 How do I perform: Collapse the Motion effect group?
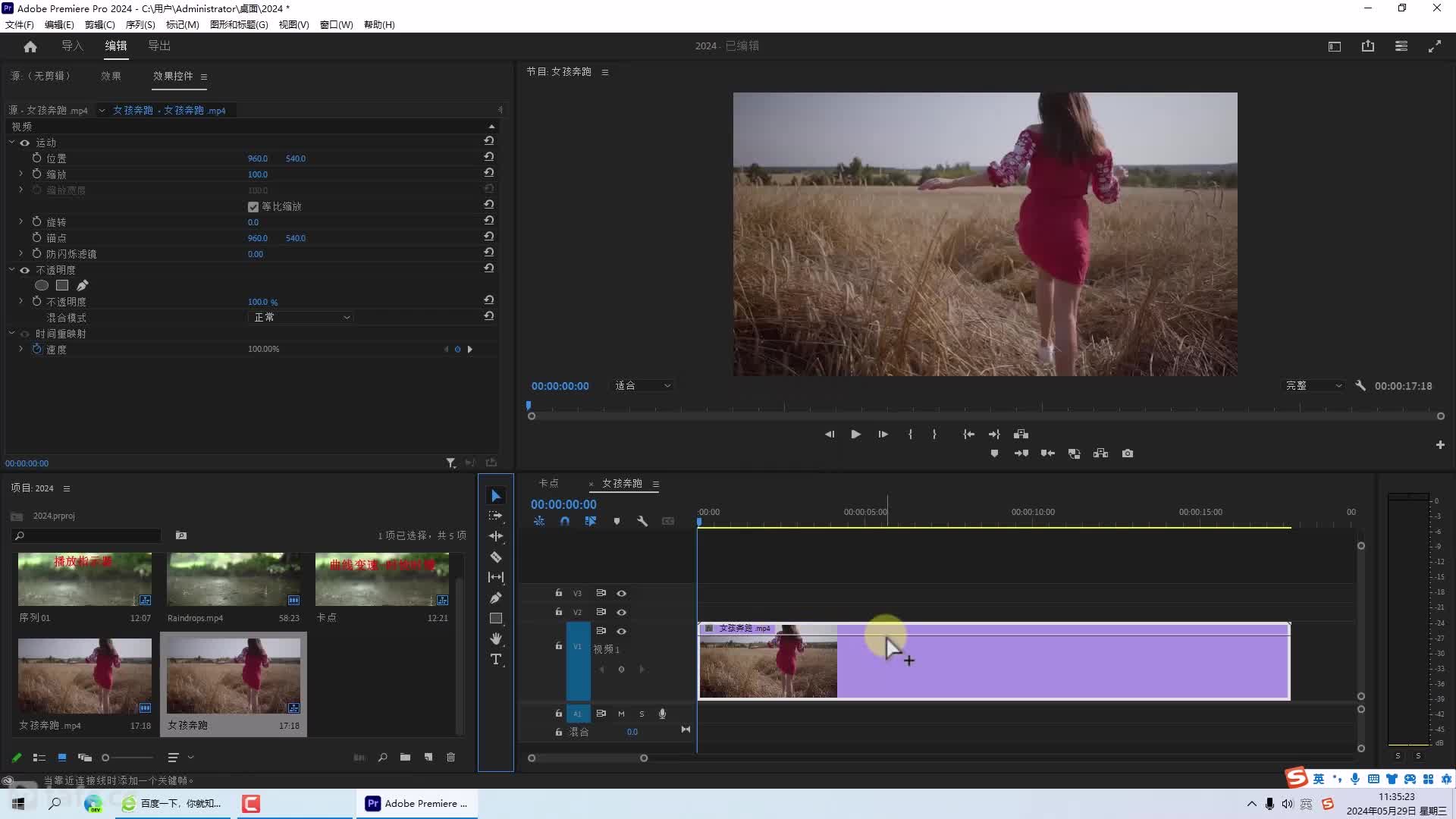(11, 142)
